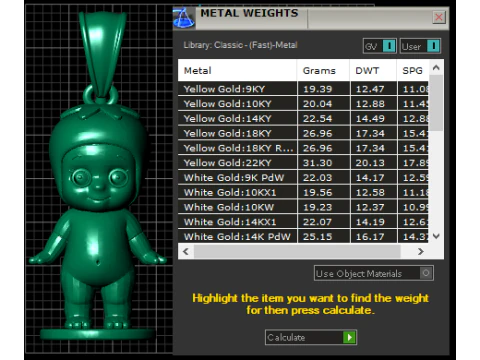Viewport: 480px width, 360px height.
Task: Click the 12.88 DWT value
Action: tap(370, 104)
